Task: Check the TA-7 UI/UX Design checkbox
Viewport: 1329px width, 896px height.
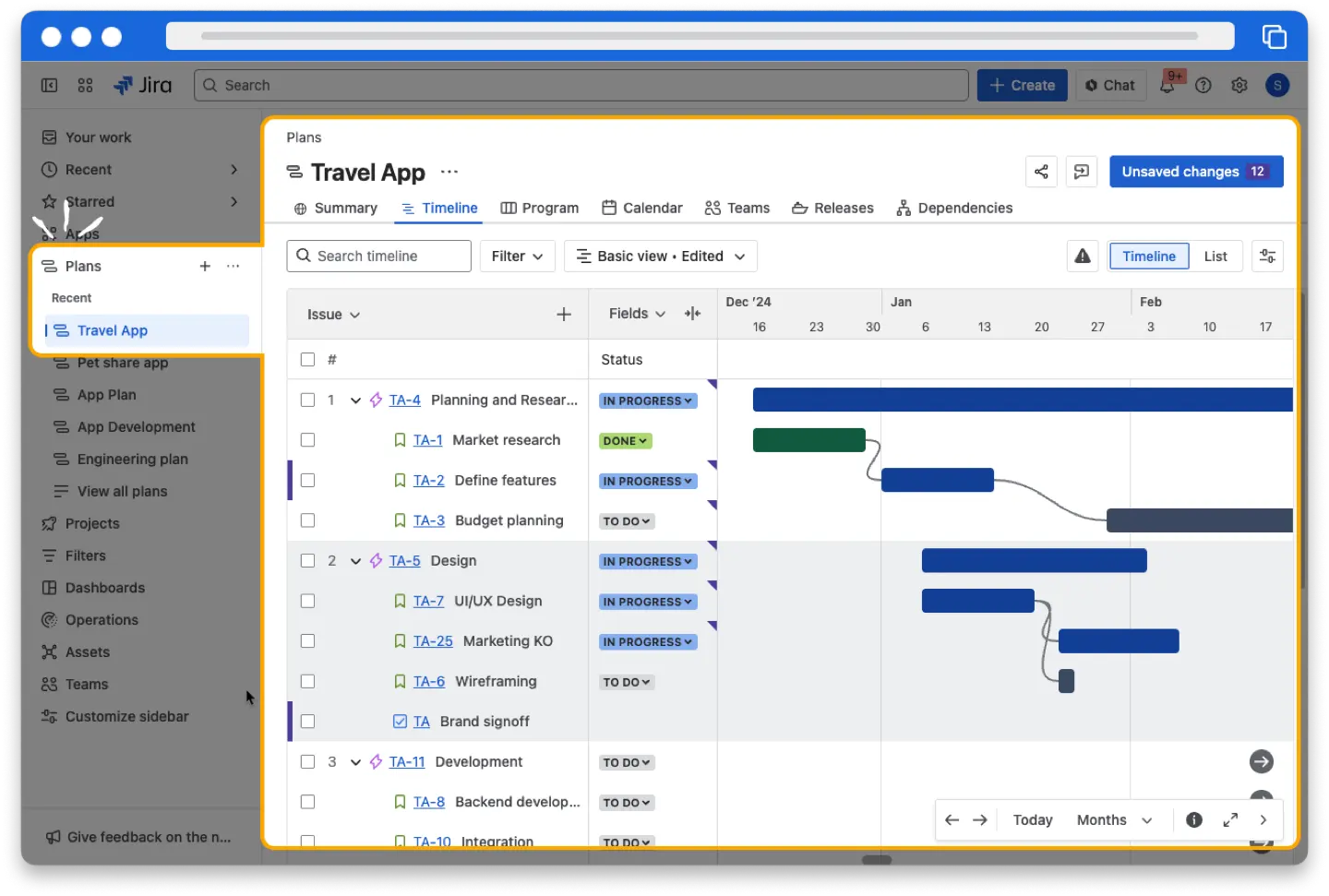Action: tap(308, 601)
